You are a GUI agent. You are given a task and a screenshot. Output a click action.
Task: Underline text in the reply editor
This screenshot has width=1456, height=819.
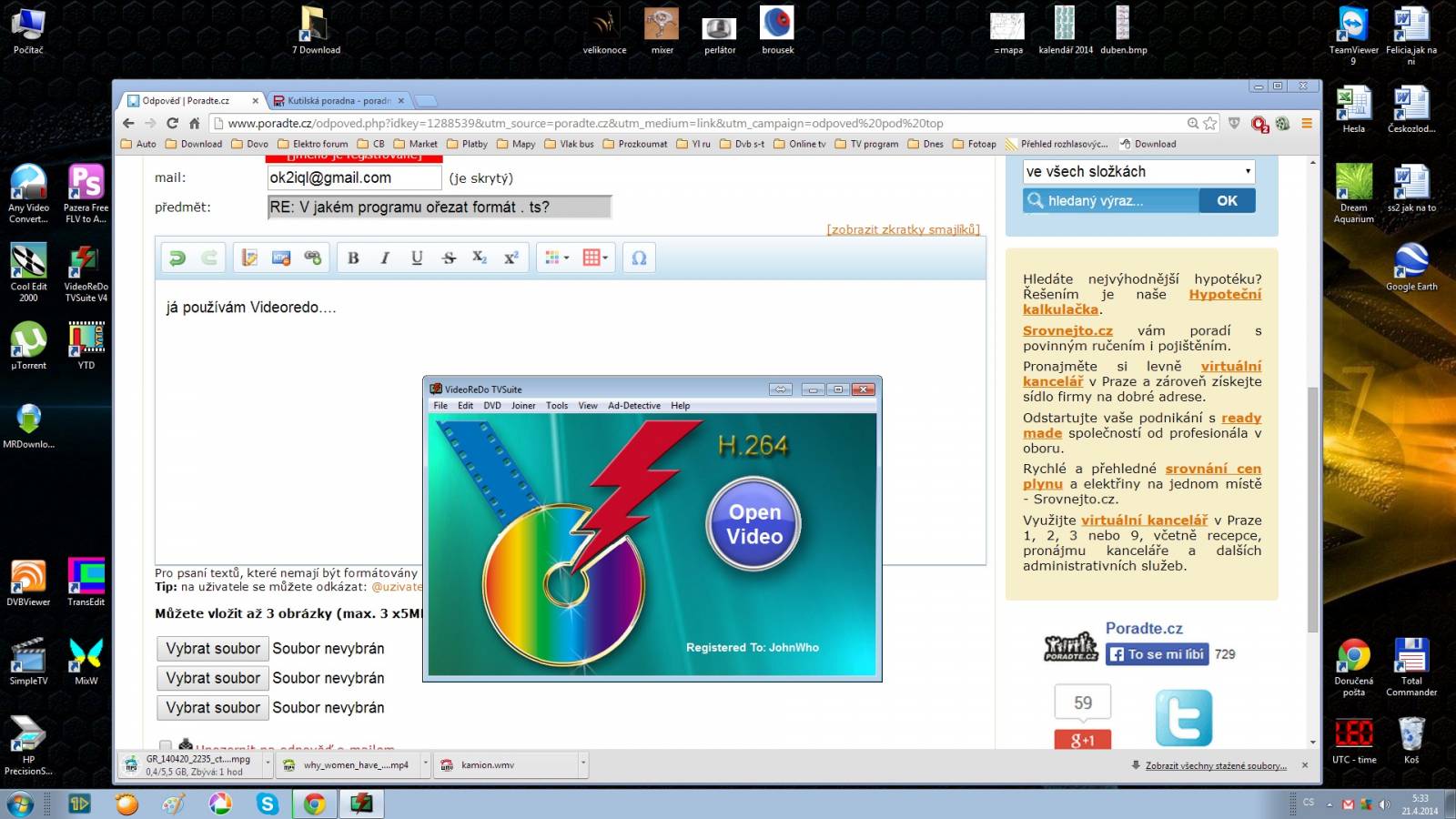(x=417, y=258)
